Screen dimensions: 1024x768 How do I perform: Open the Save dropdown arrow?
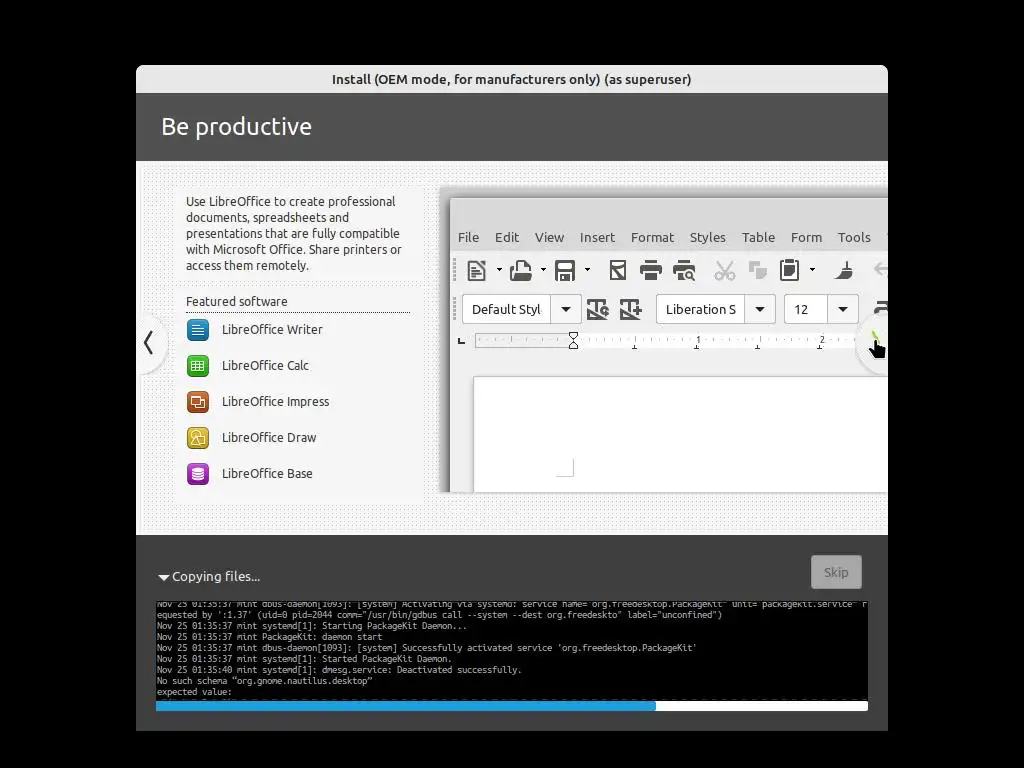pyautogui.click(x=587, y=270)
